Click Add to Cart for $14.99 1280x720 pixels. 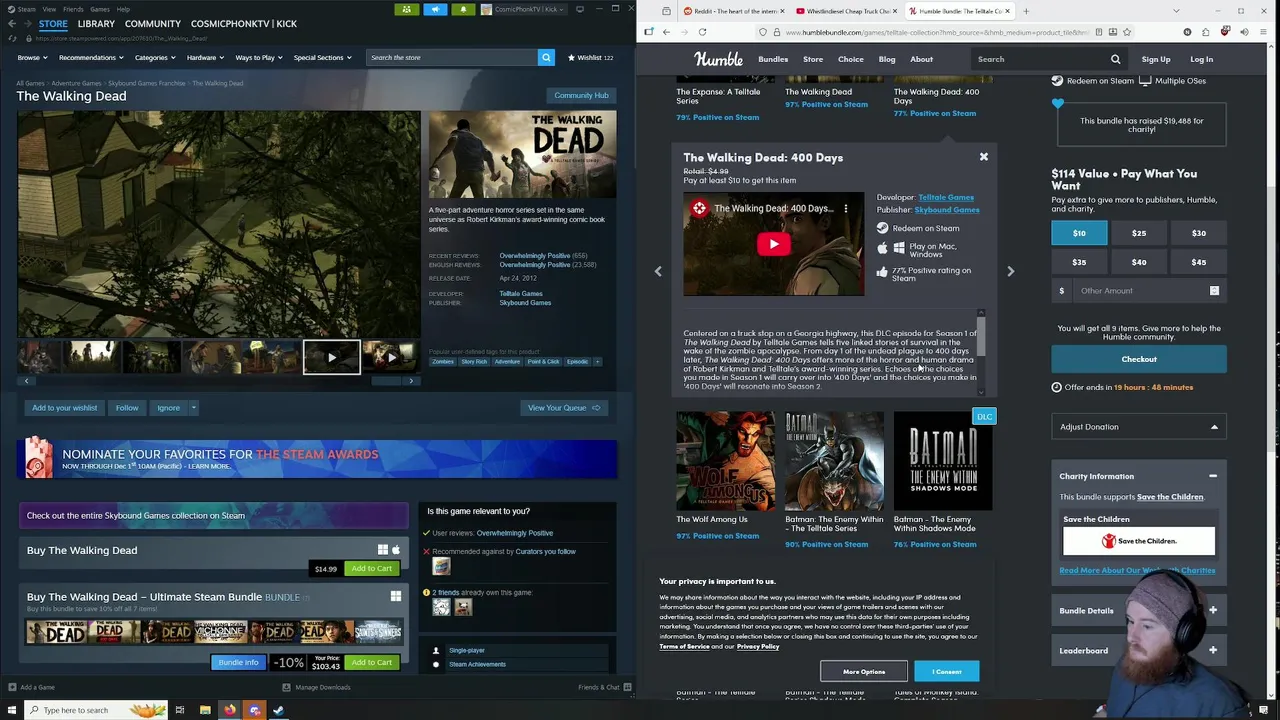point(371,568)
